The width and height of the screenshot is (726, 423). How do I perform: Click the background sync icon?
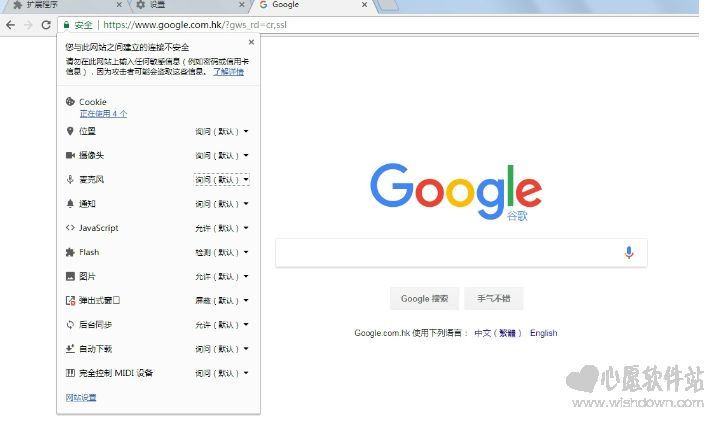click(70, 324)
